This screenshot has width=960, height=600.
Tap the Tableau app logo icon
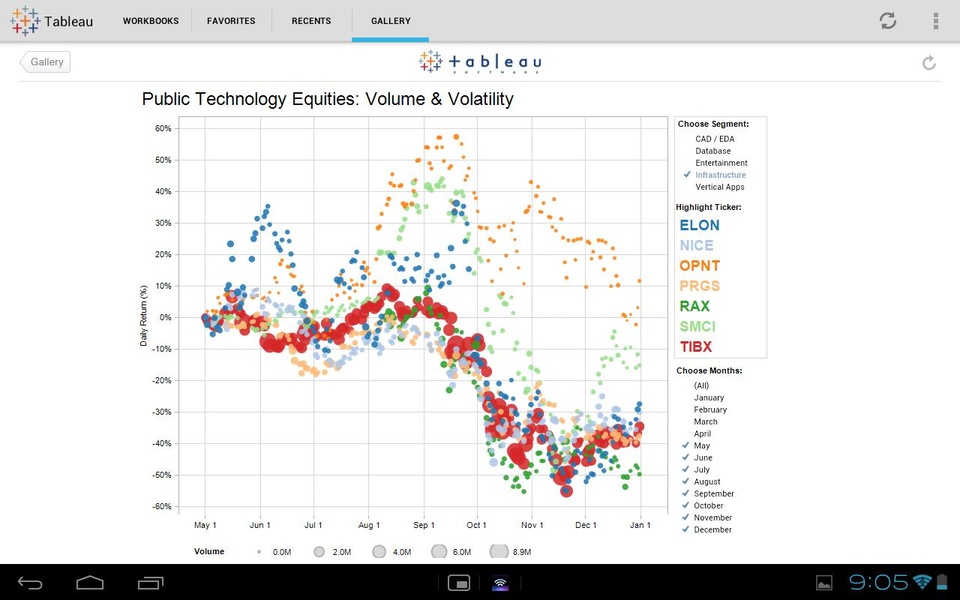tap(25, 21)
